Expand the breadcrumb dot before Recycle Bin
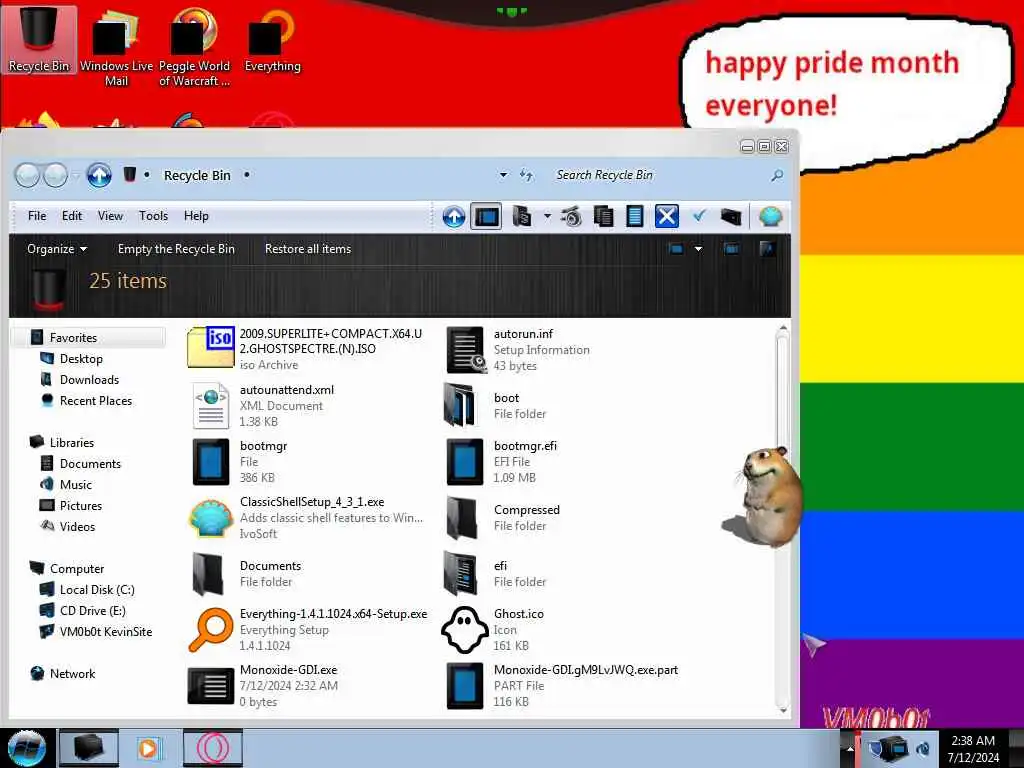Viewport: 1024px width, 768px height. click(x=147, y=175)
